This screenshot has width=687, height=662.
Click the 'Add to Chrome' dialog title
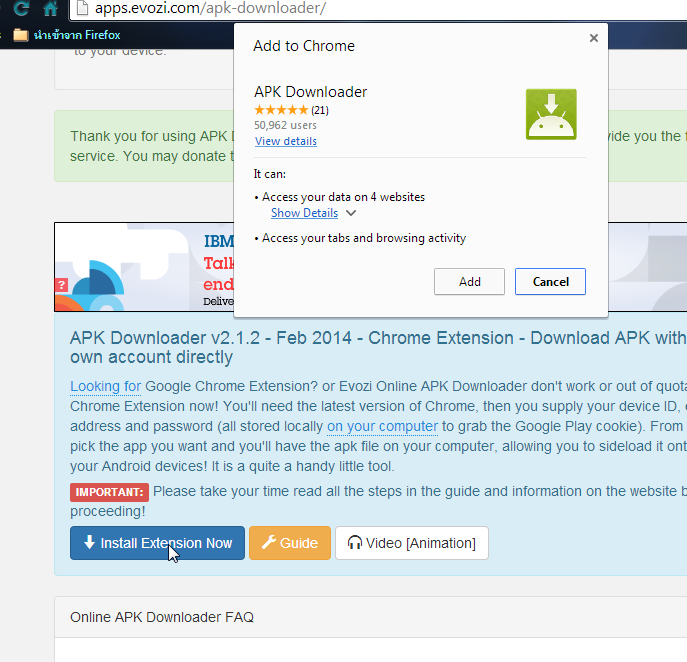click(x=304, y=46)
